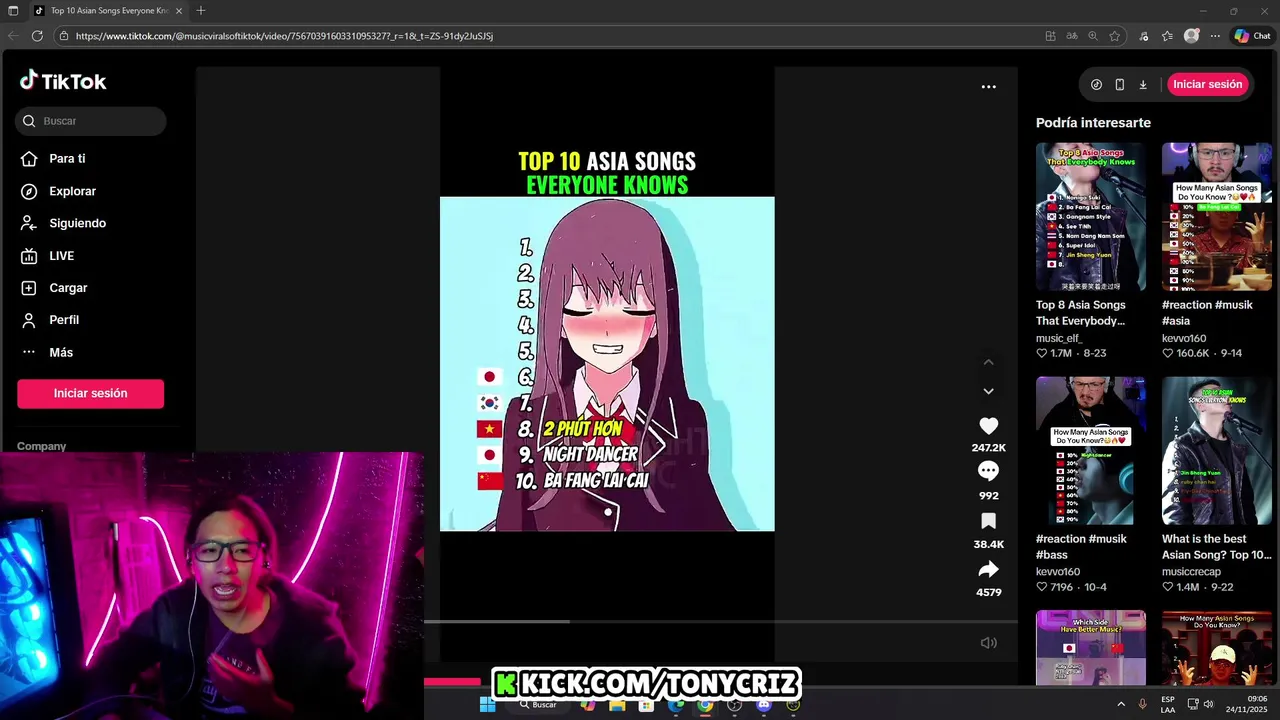The image size is (1280, 720).
Task: Open kevvo160 video with 160.6K likes
Action: (1216, 217)
